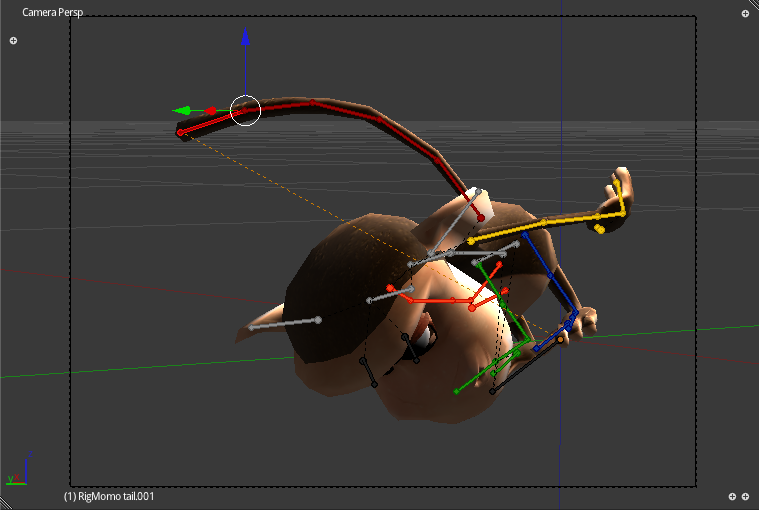This screenshot has width=759, height=510.
Task: Click the "(1) RigMomo tail.001" object label
Action: (109, 496)
